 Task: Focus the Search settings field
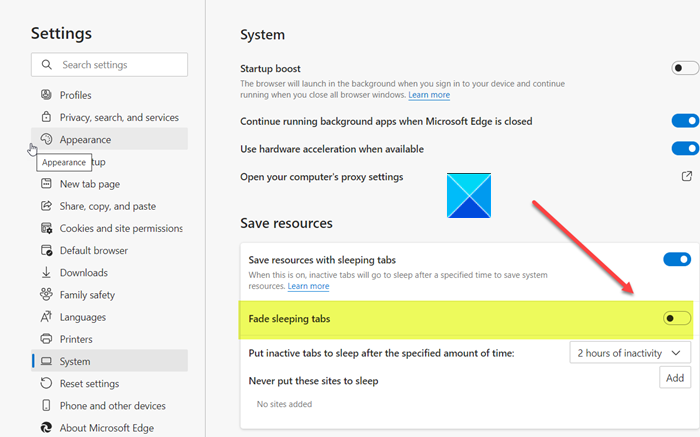[109, 65]
